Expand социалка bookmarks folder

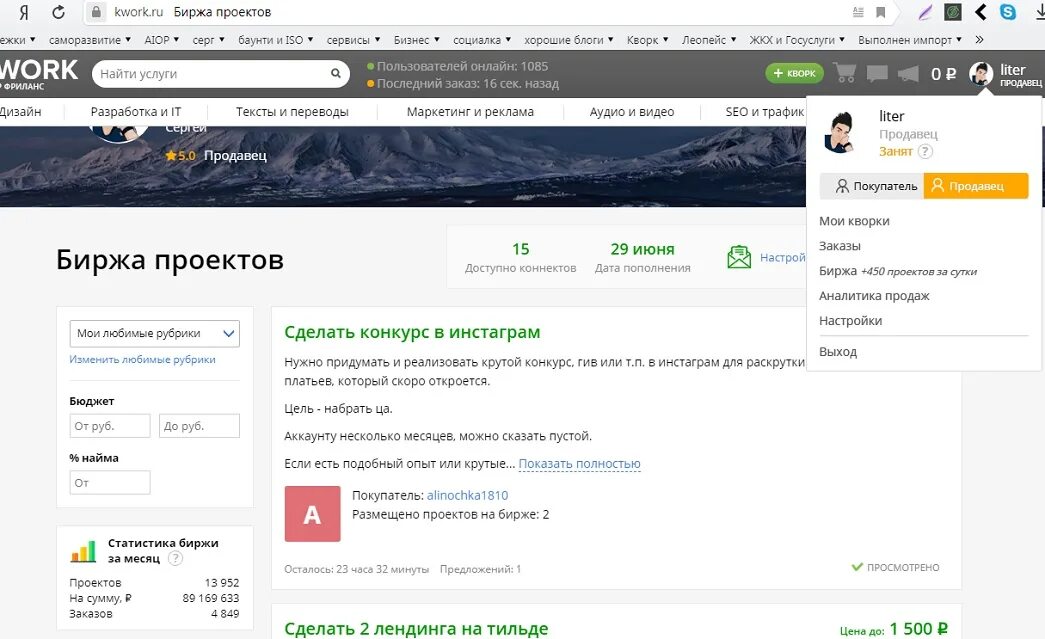(x=483, y=40)
